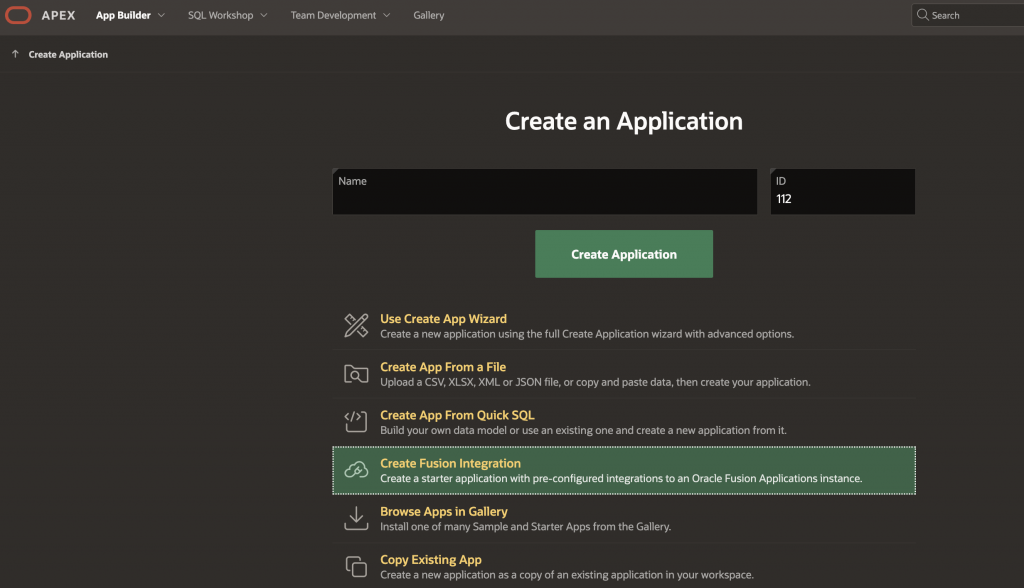This screenshot has height=588, width=1024.
Task: Click the Fusion Integration cloud icon
Action: tap(356, 470)
